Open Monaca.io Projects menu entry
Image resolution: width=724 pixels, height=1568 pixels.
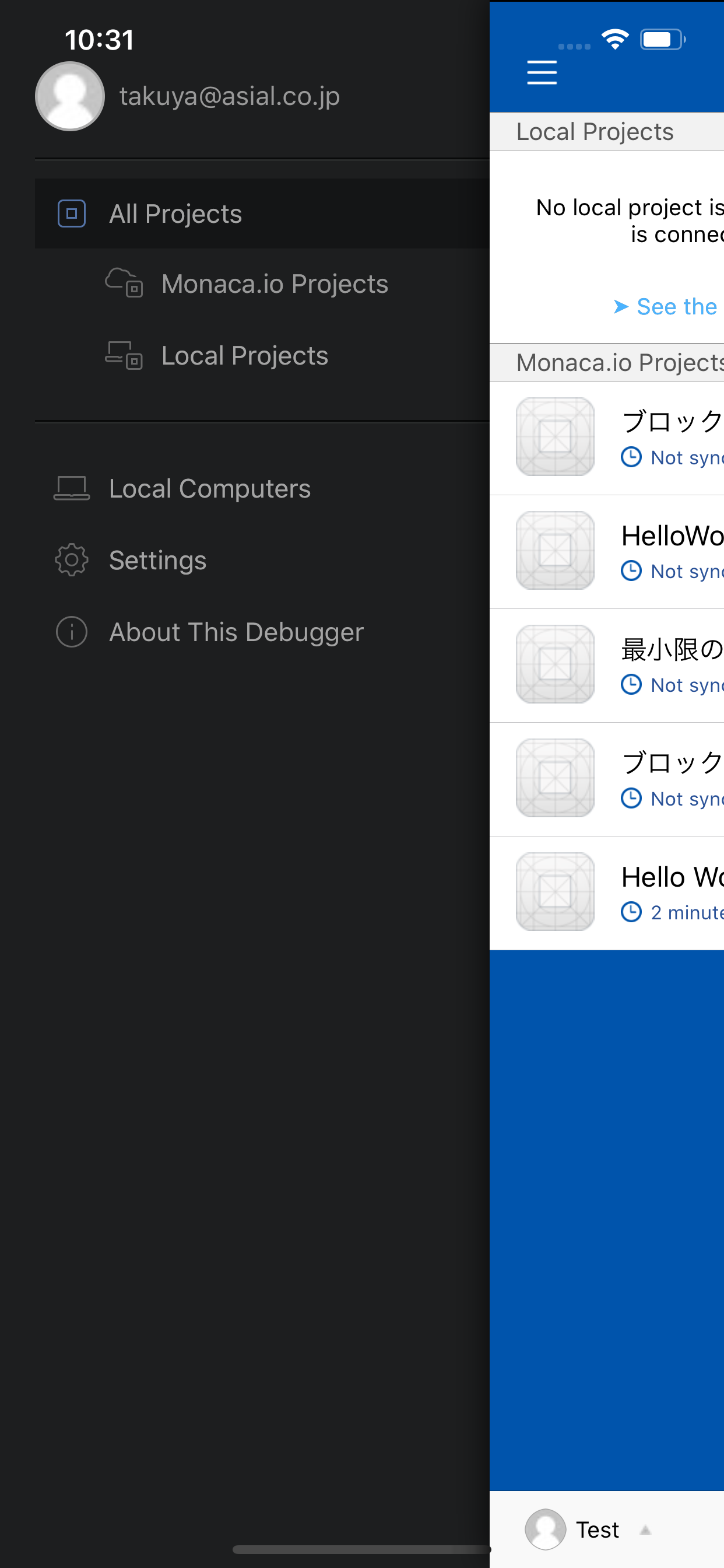[x=262, y=283]
